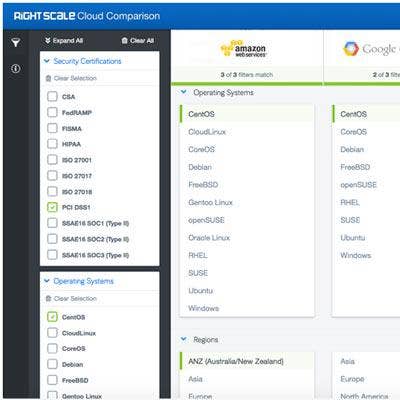Uncheck the CentOS filter checkbox
The height and width of the screenshot is (400, 400).
[52, 317]
